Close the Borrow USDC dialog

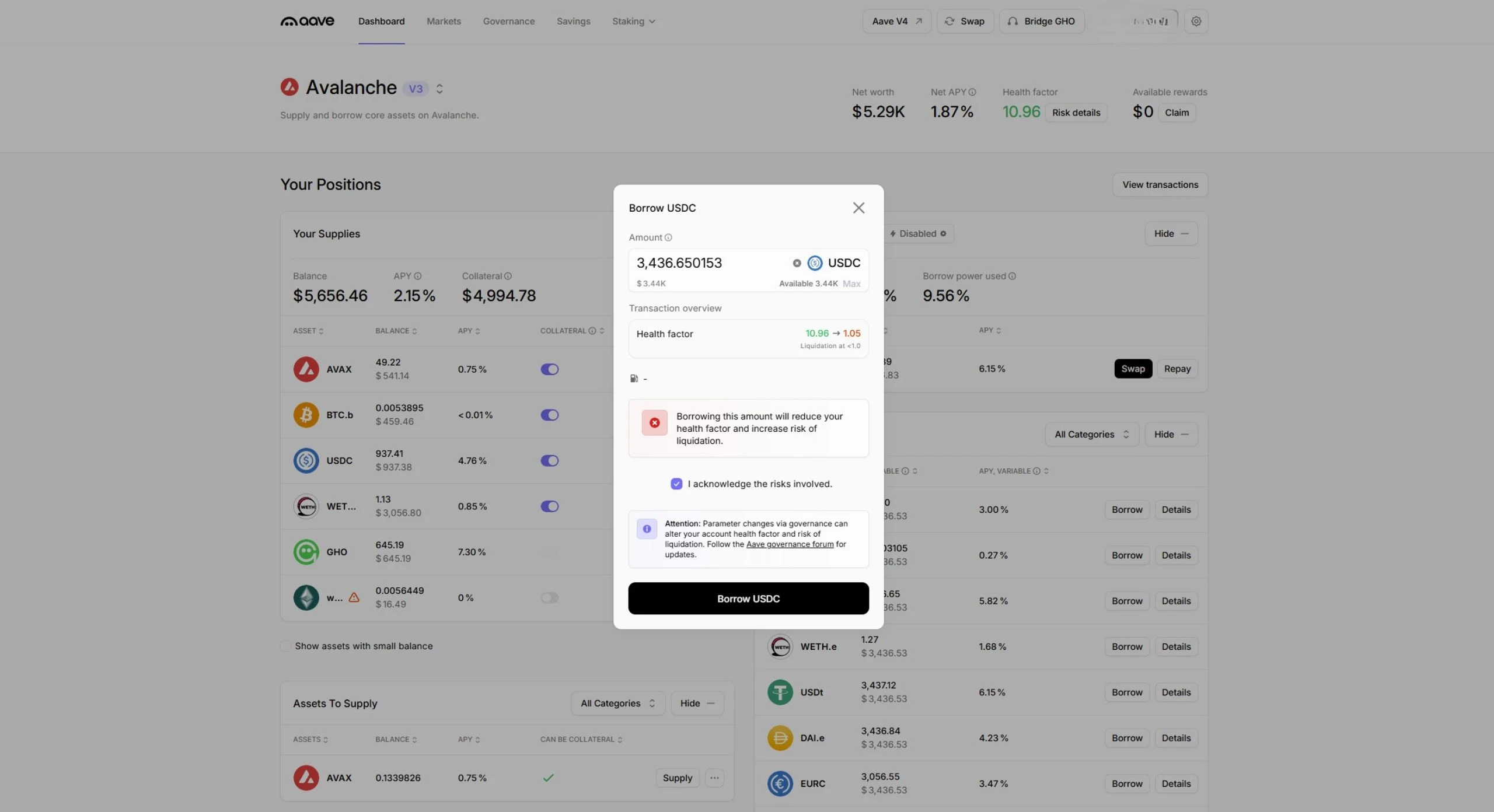[x=858, y=208]
